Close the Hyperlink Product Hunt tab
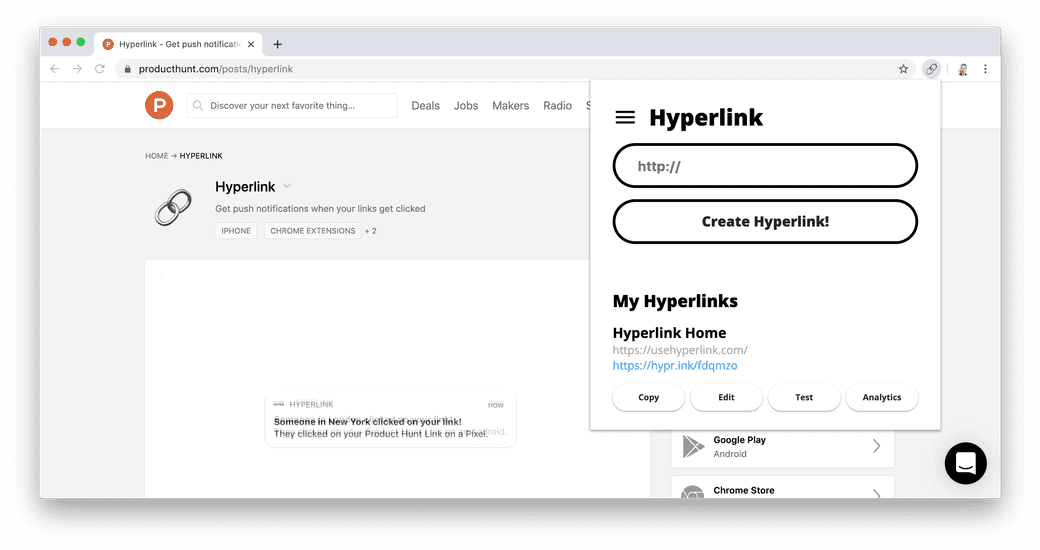 tap(251, 44)
